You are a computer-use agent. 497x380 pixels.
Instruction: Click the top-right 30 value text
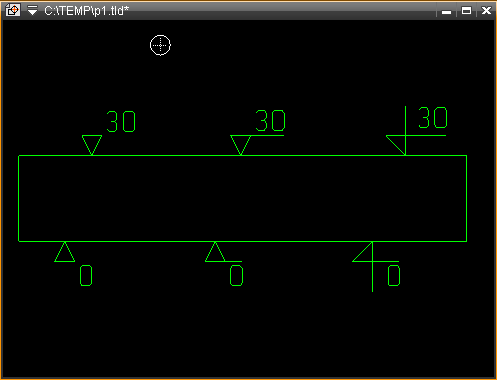point(433,118)
